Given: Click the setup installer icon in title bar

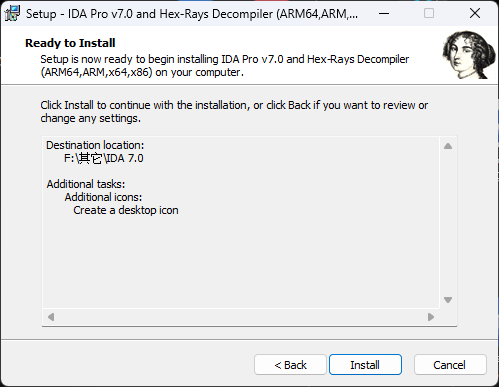Looking at the screenshot, I should click(x=13, y=14).
